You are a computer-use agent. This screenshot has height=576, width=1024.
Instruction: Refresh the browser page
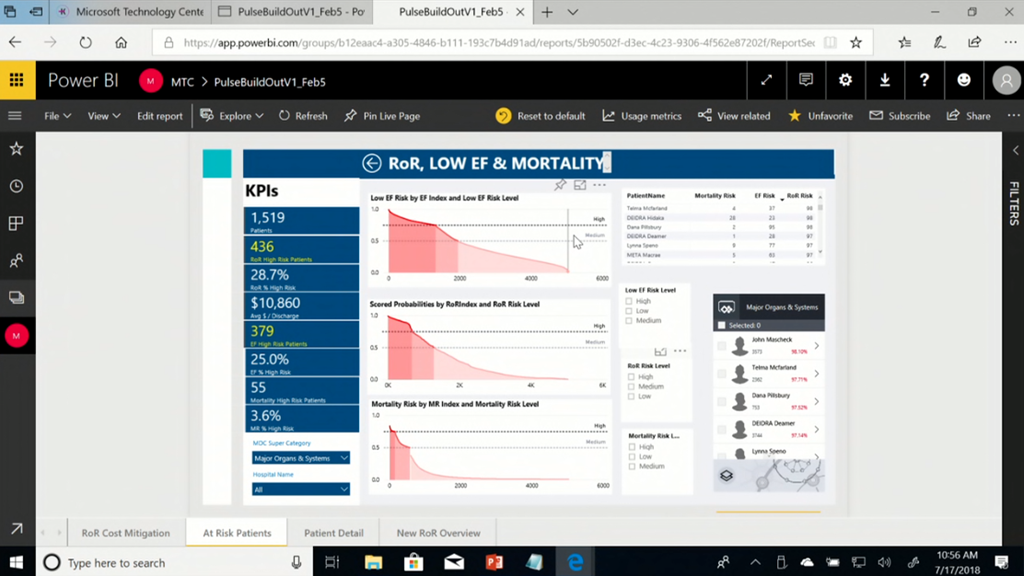coord(86,42)
